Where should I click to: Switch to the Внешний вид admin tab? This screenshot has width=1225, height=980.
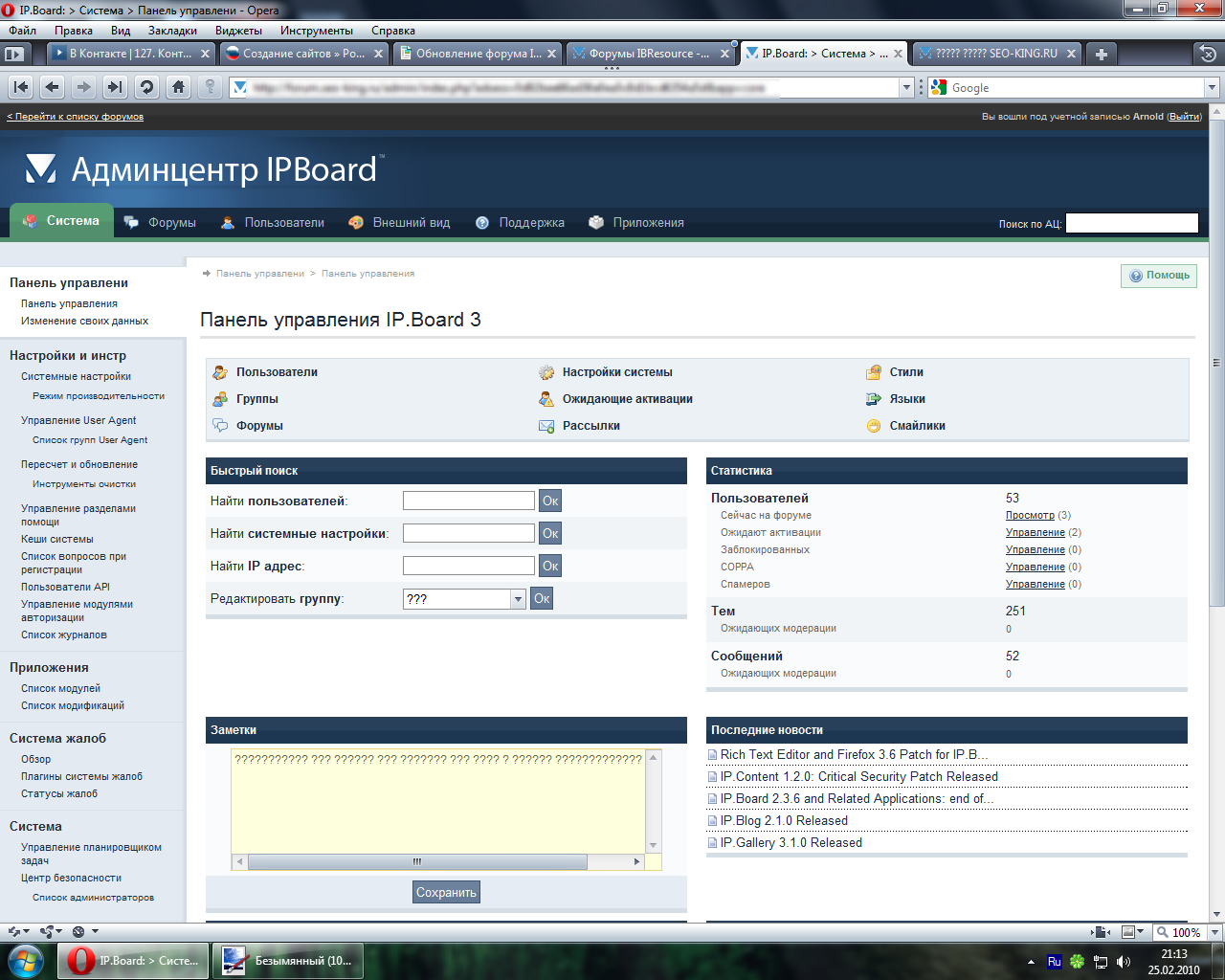399,222
